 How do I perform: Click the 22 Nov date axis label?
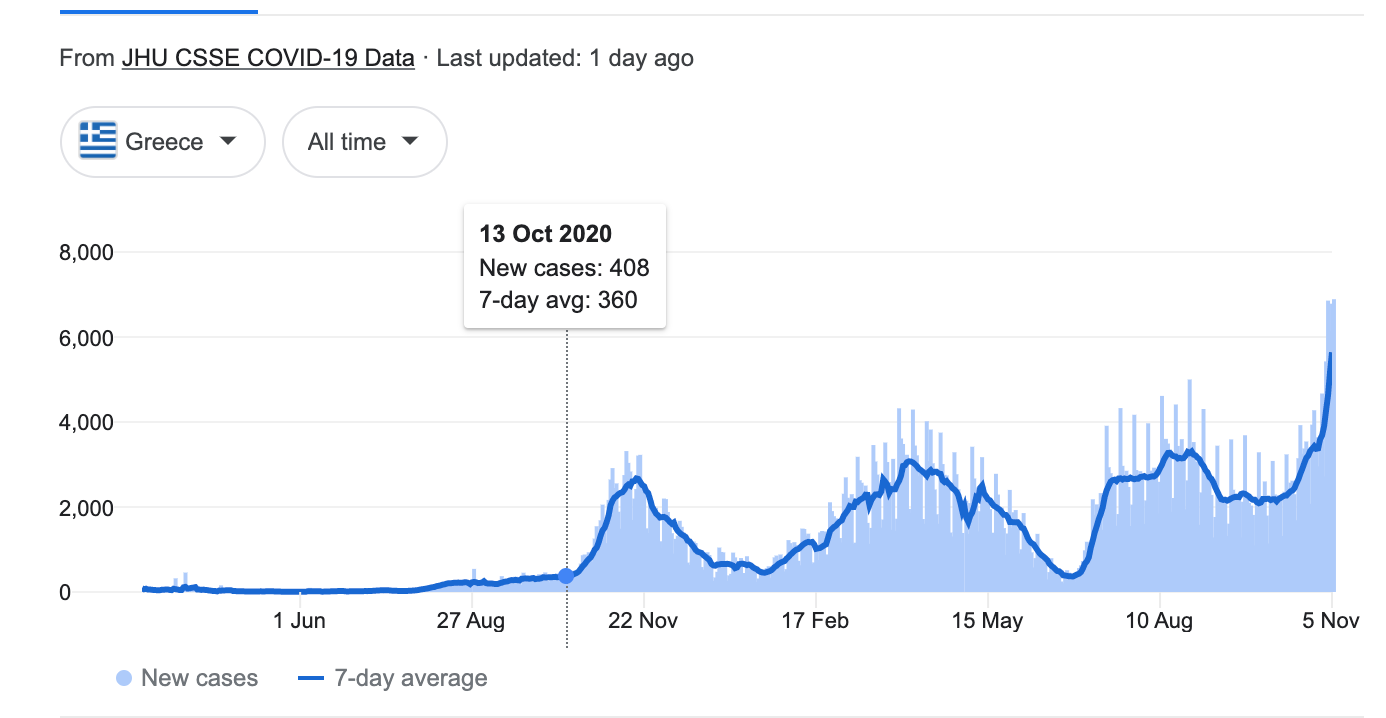(644, 622)
